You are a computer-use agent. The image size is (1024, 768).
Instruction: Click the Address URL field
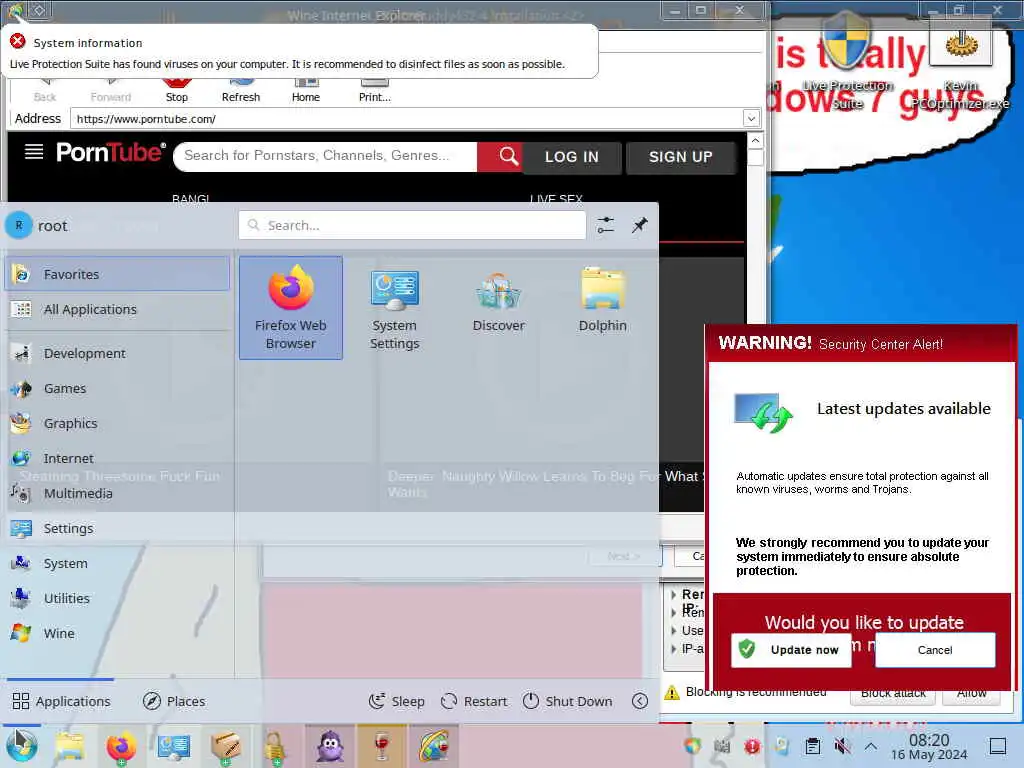(x=407, y=119)
